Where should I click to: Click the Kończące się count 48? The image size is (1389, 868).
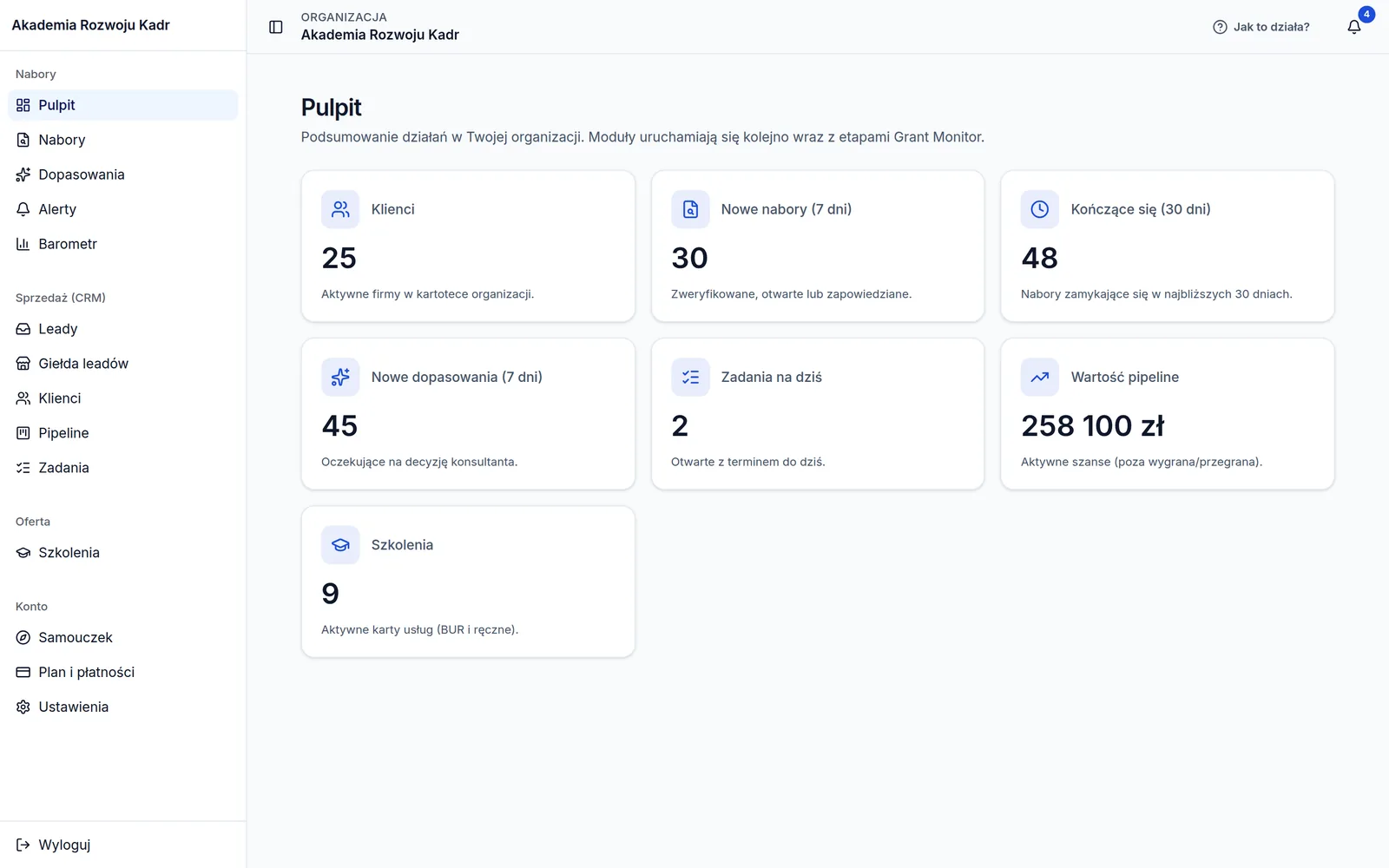[x=1039, y=258]
